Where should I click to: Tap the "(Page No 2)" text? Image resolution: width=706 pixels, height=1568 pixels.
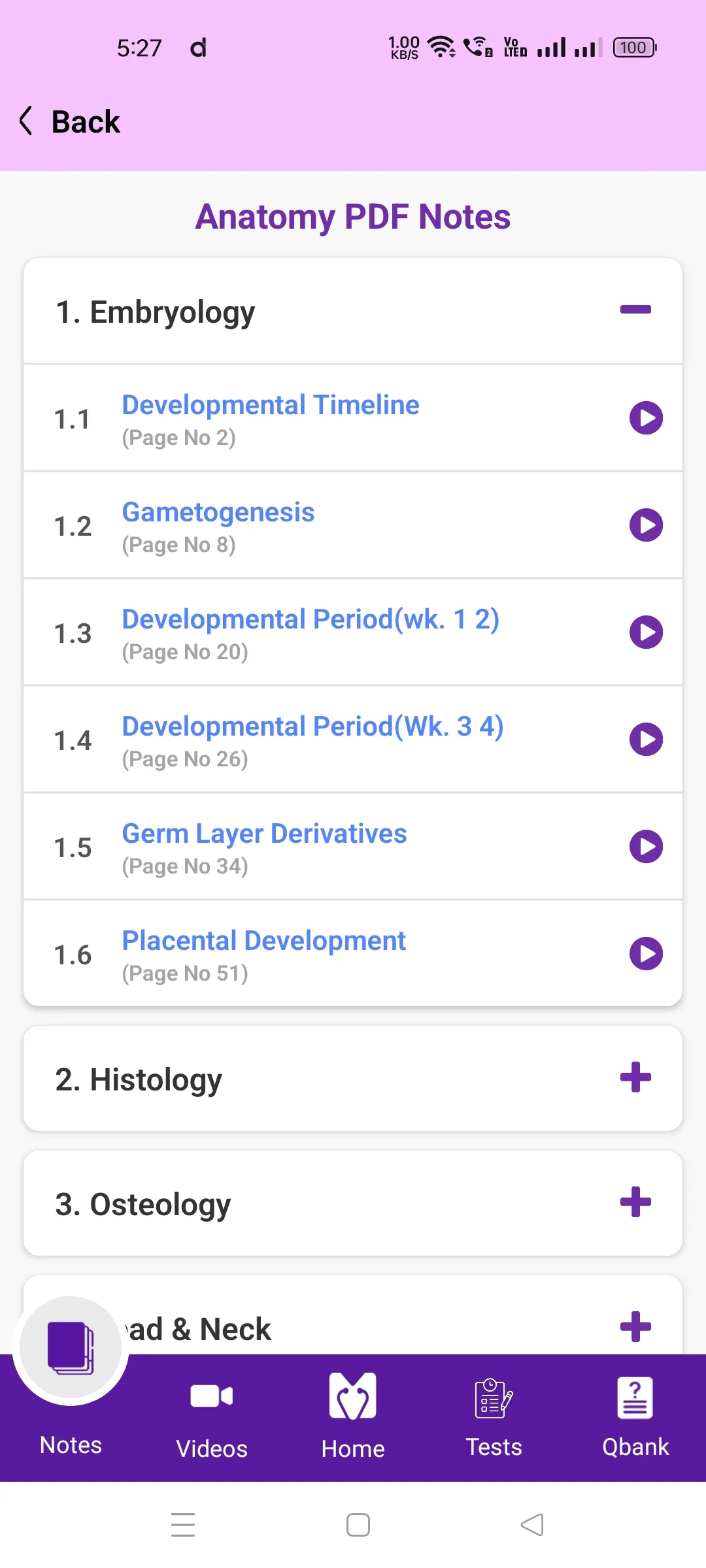click(x=179, y=438)
